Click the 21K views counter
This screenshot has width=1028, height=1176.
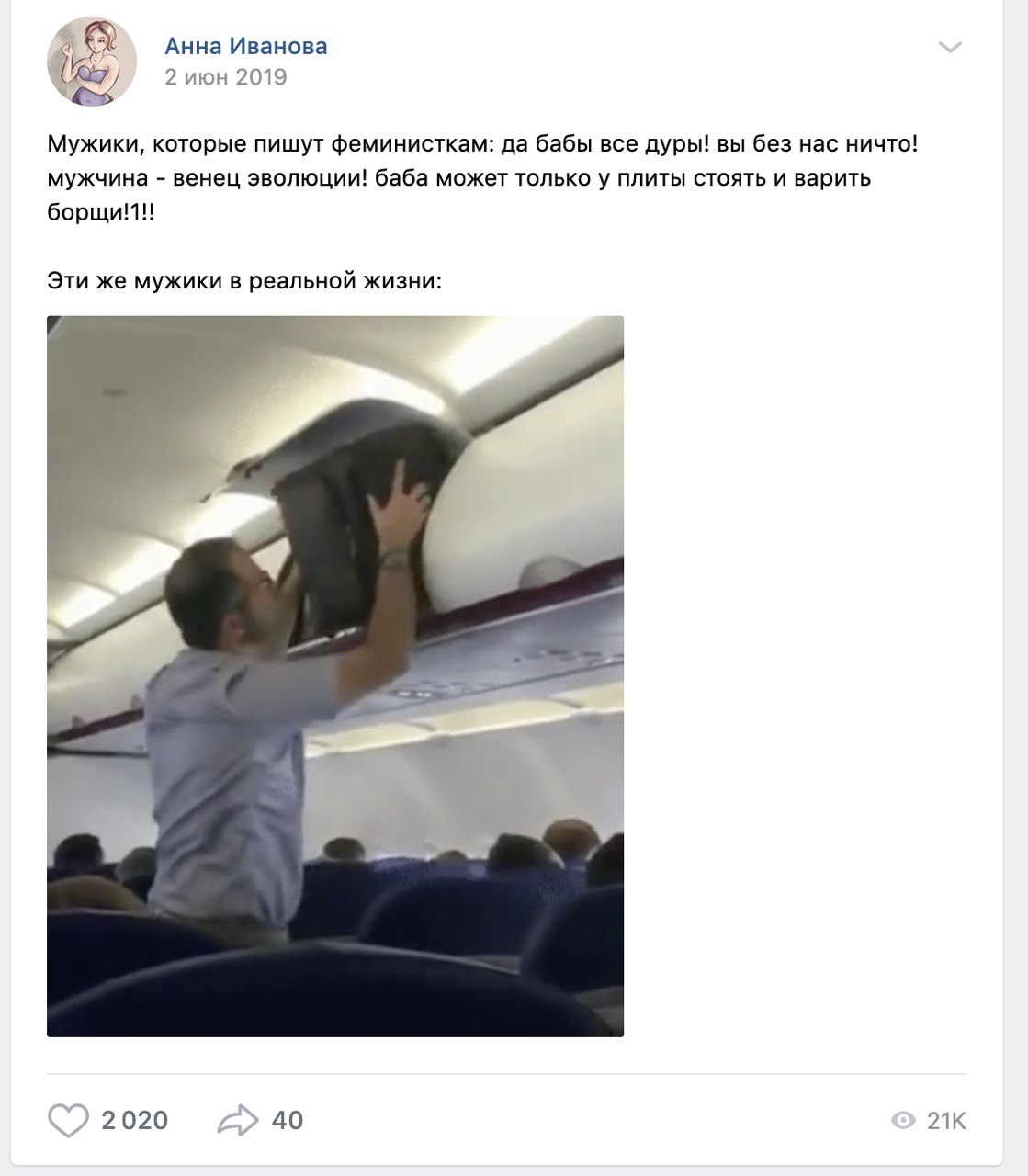(946, 1120)
